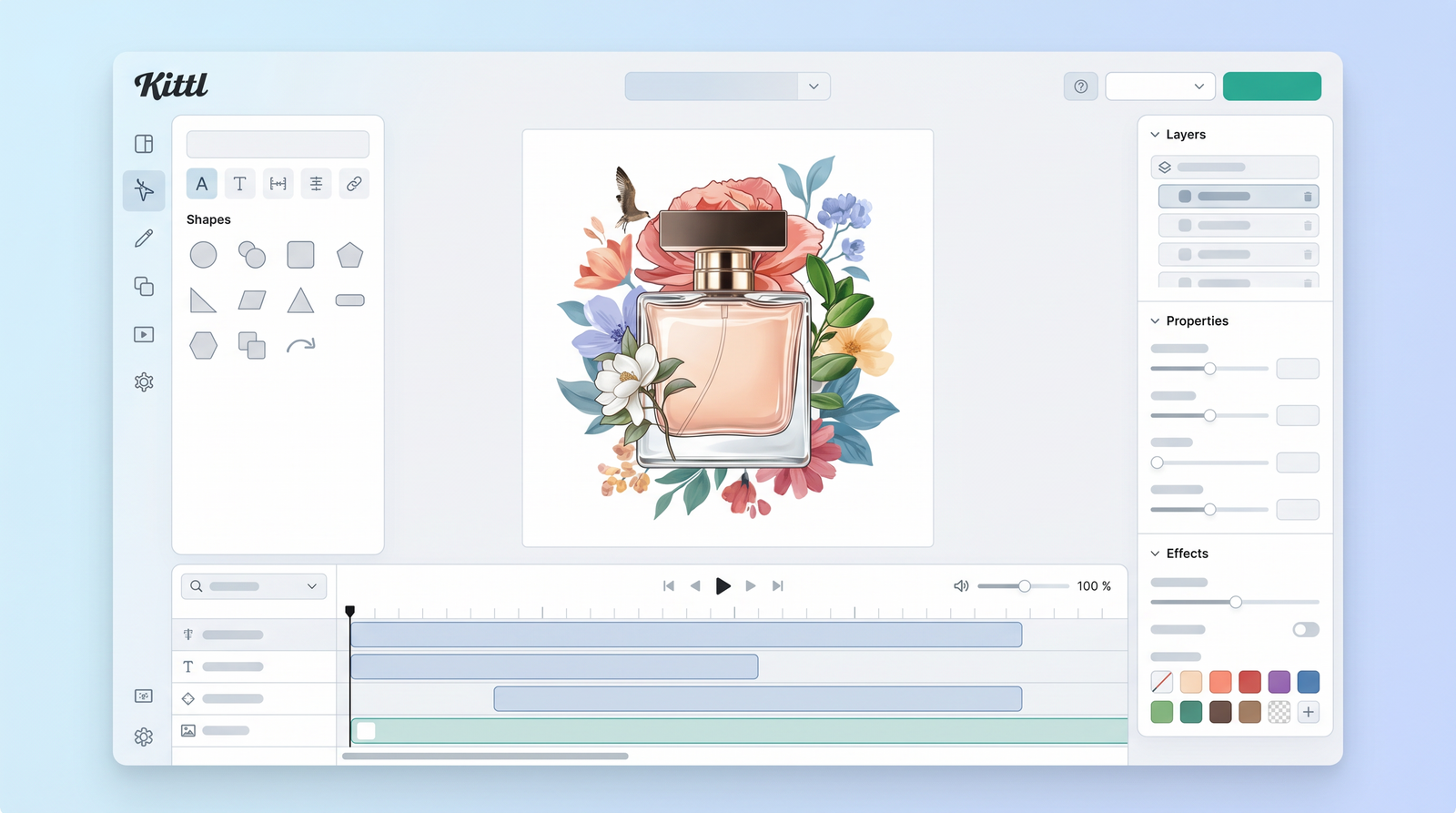
Task: Open the layout panel icon in the left sidebar
Action: pos(144,144)
